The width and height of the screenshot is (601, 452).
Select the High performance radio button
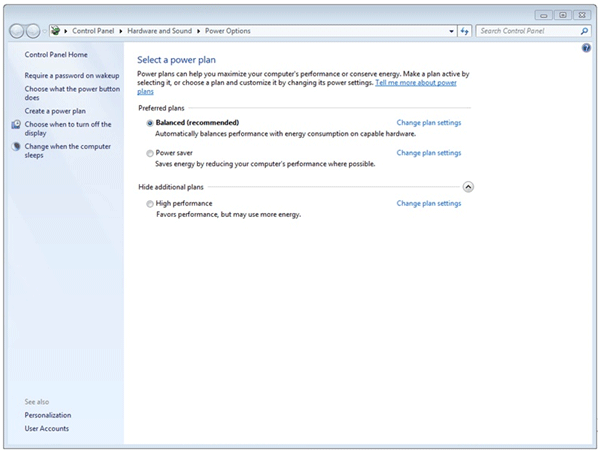150,204
